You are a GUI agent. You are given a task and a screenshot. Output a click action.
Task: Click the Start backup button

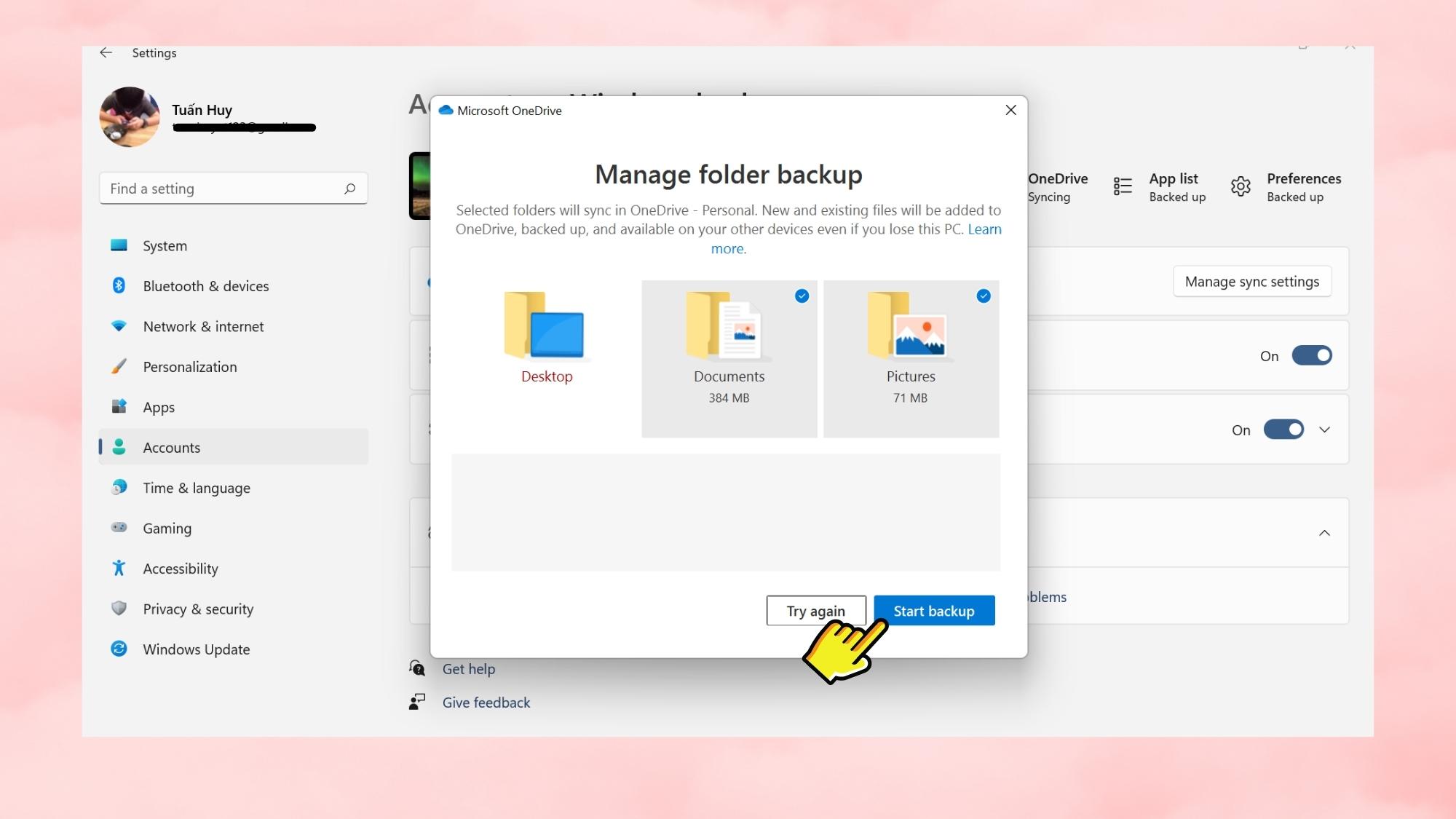point(934,611)
